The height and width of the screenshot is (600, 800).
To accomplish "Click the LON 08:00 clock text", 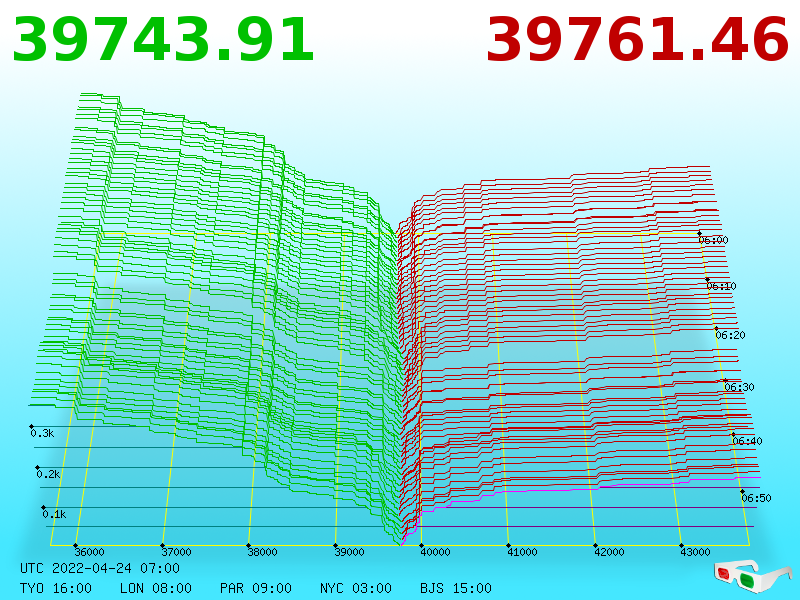I will (156, 588).
